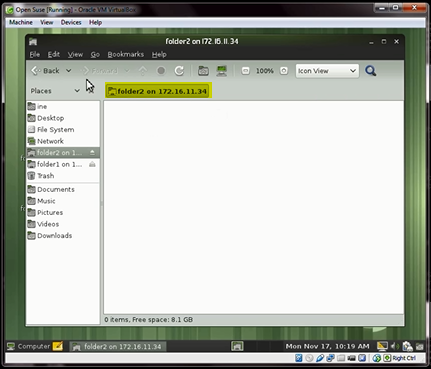Click the status bar text '0 items, Free space: 8.1 GB'
The width and height of the screenshot is (431, 369).
[x=149, y=320]
